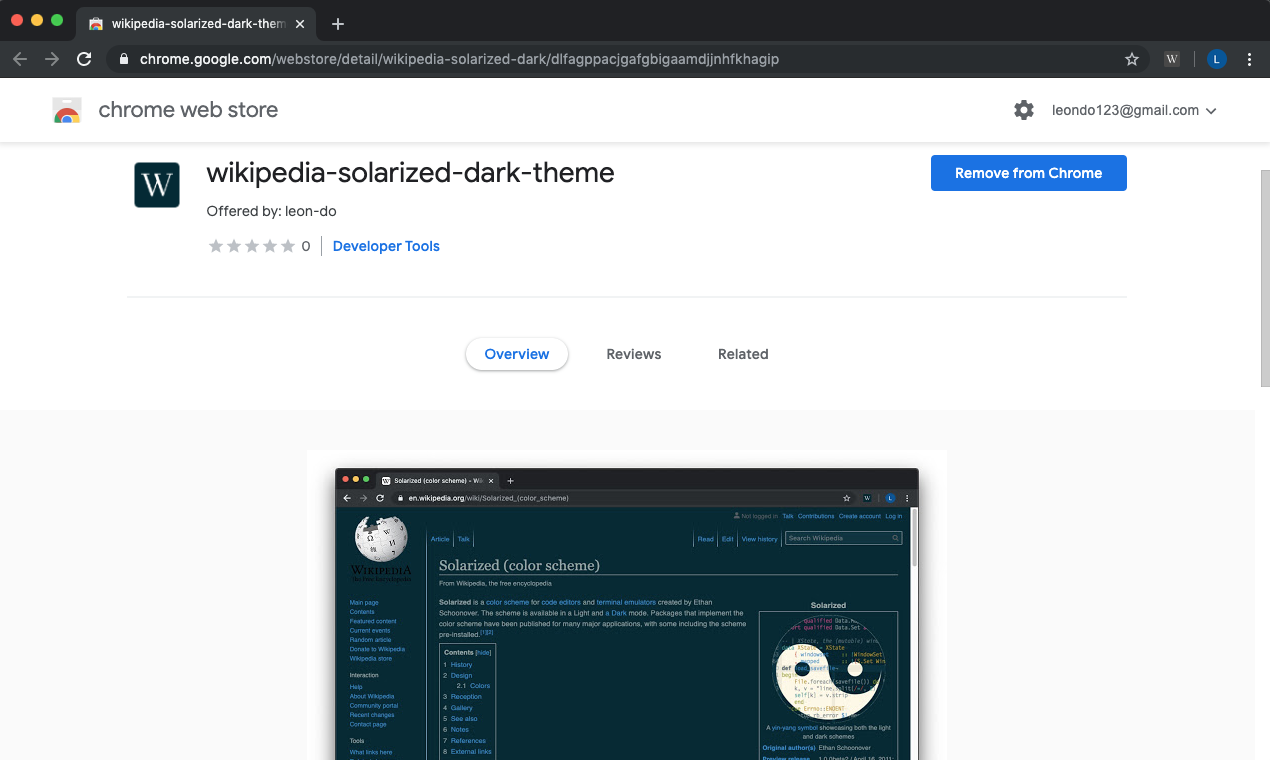Open the Developer Tools link
The width and height of the screenshot is (1270, 760).
click(386, 246)
